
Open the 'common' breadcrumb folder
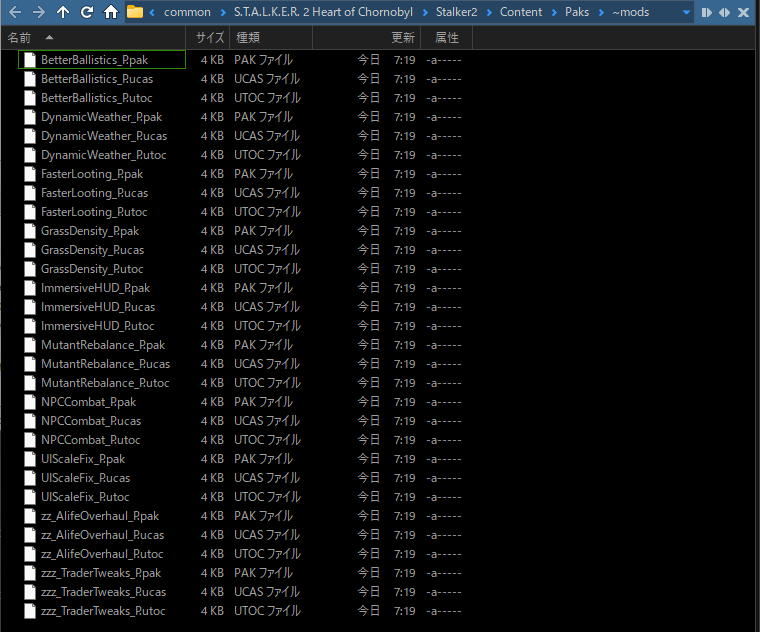187,13
